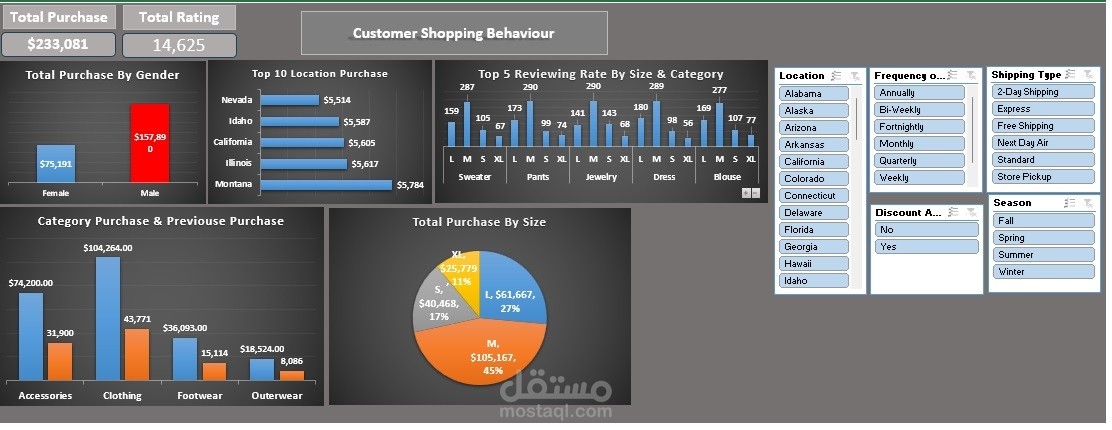Clear the filter on the Season slicer
Image resolution: width=1112 pixels, height=430 pixels.
[x=1089, y=203]
